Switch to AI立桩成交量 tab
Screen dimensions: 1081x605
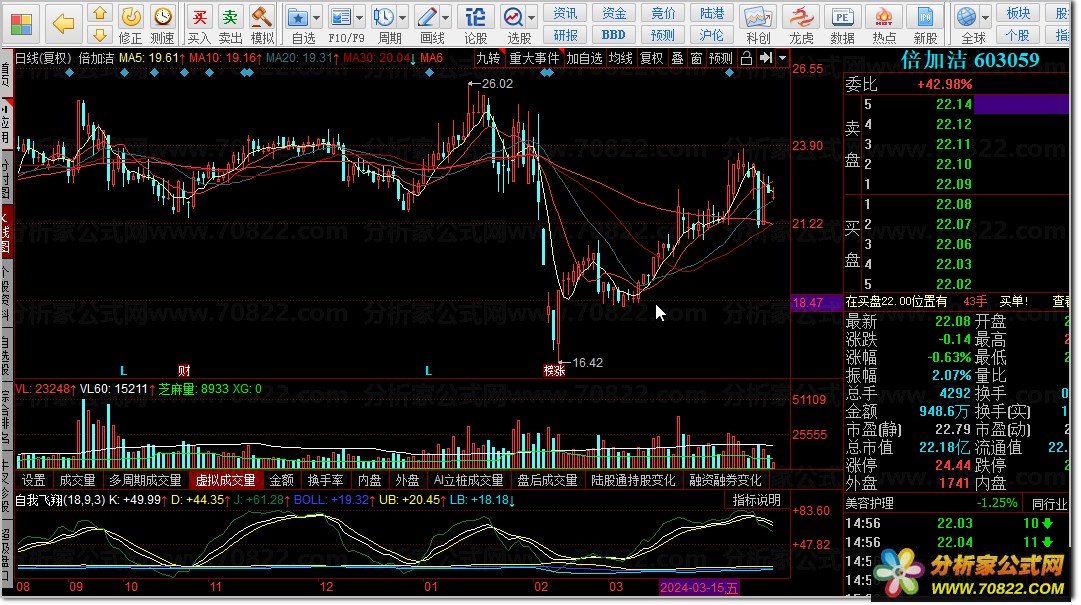click(468, 480)
